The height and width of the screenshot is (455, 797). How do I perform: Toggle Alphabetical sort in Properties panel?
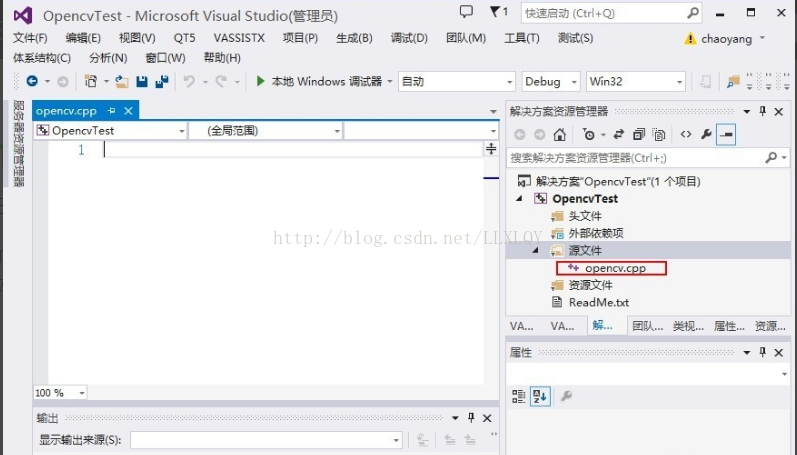[540, 396]
